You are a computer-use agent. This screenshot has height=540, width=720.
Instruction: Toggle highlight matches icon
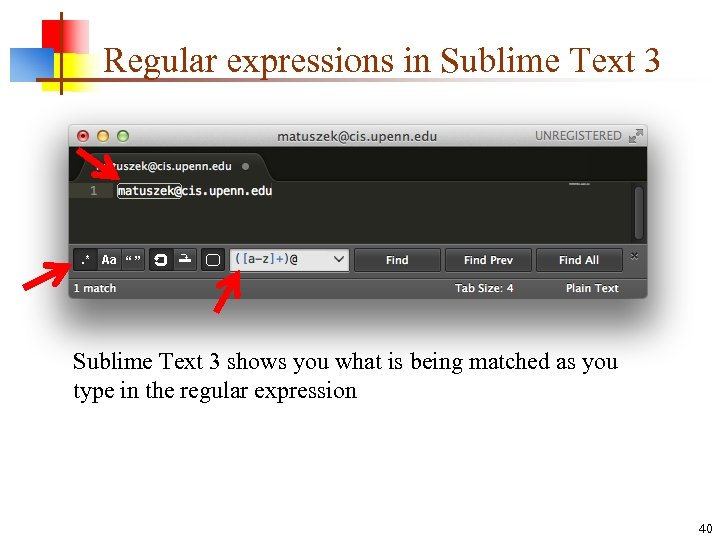(213, 260)
